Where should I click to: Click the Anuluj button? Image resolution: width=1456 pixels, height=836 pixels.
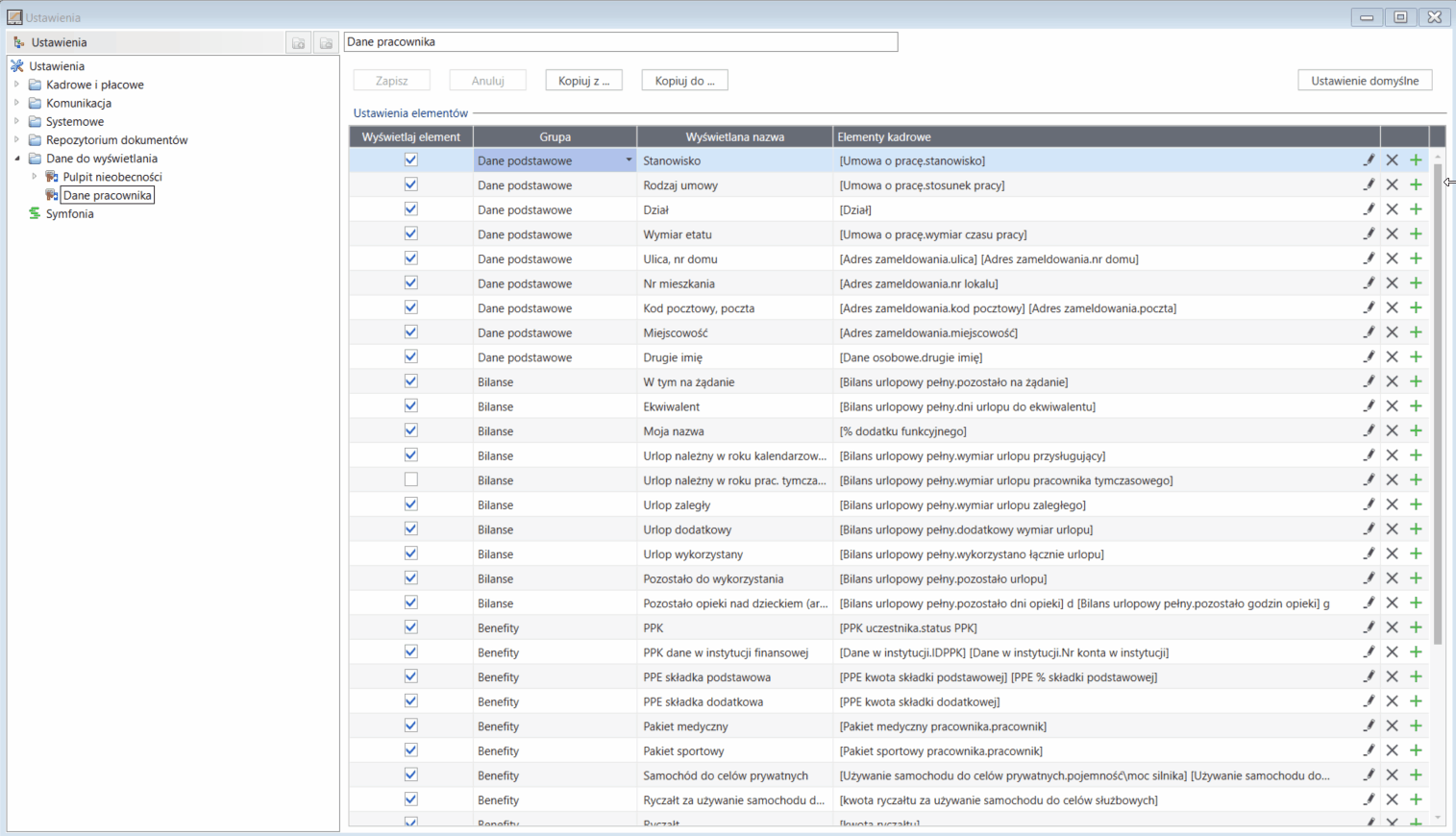[488, 81]
